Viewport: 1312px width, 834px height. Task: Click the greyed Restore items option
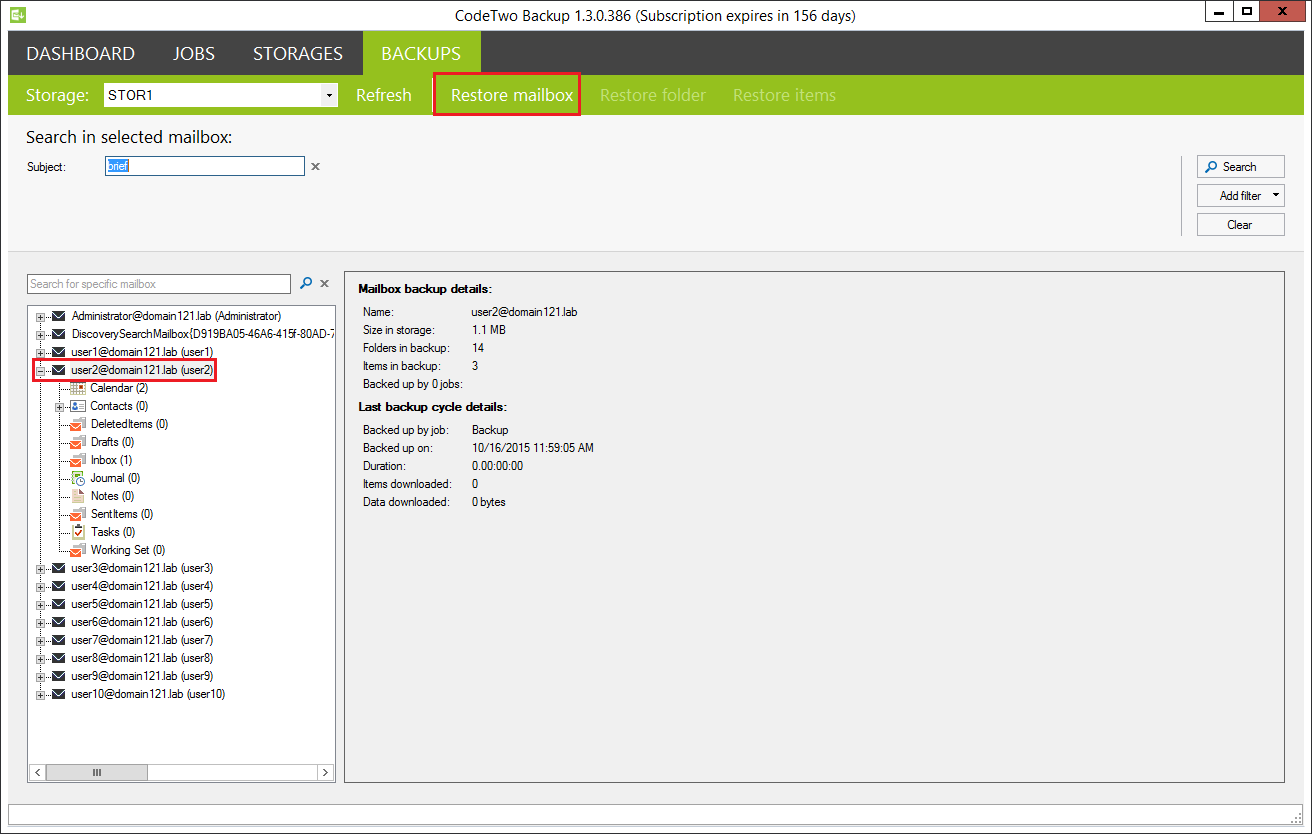tap(784, 95)
